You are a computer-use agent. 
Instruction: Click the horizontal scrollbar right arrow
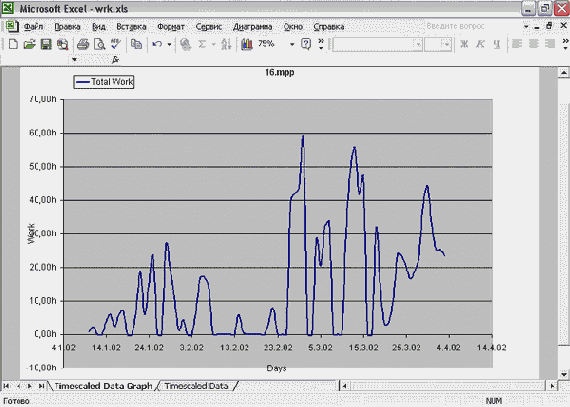click(552, 386)
